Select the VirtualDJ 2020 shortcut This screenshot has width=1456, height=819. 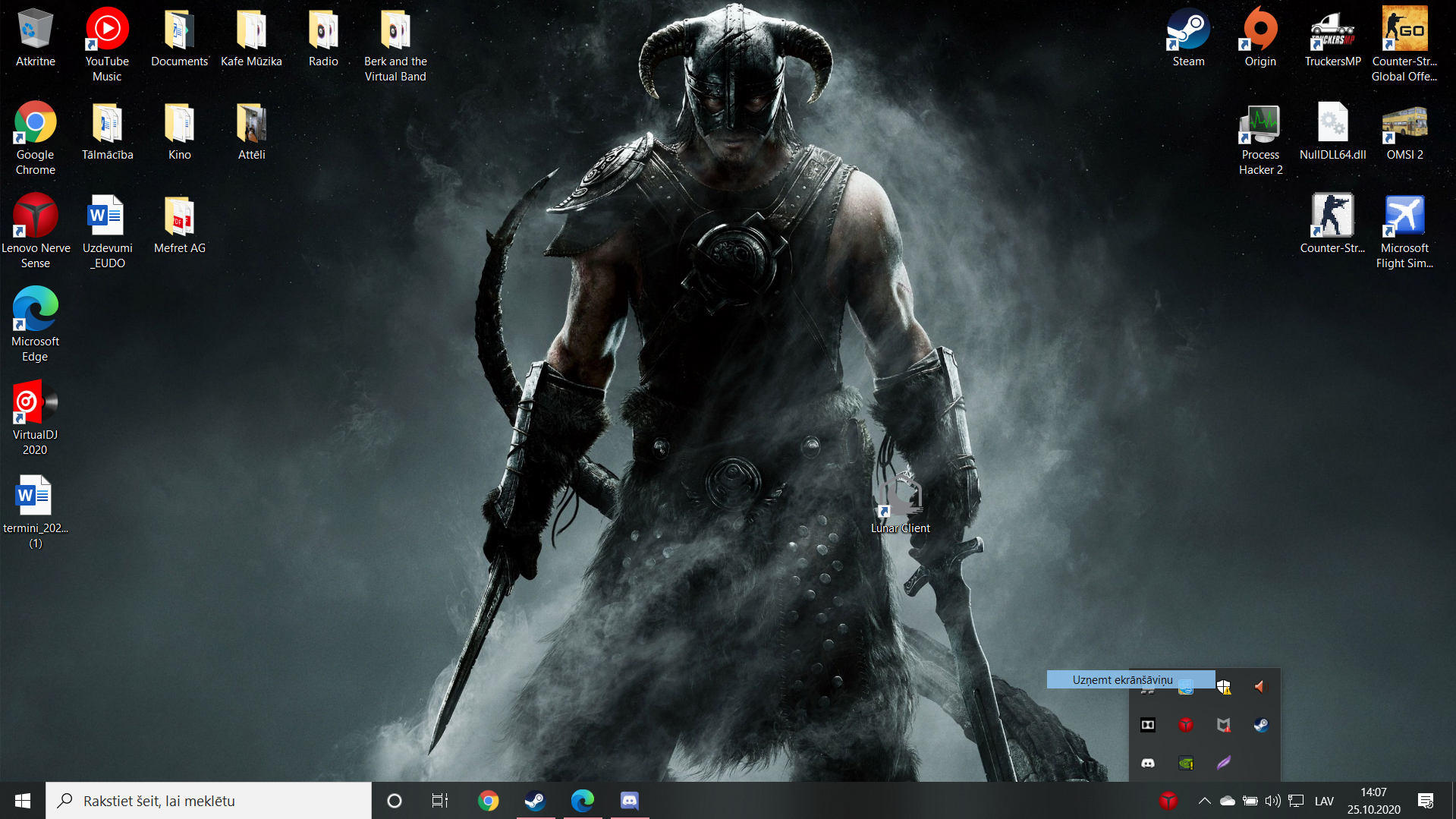[35, 418]
